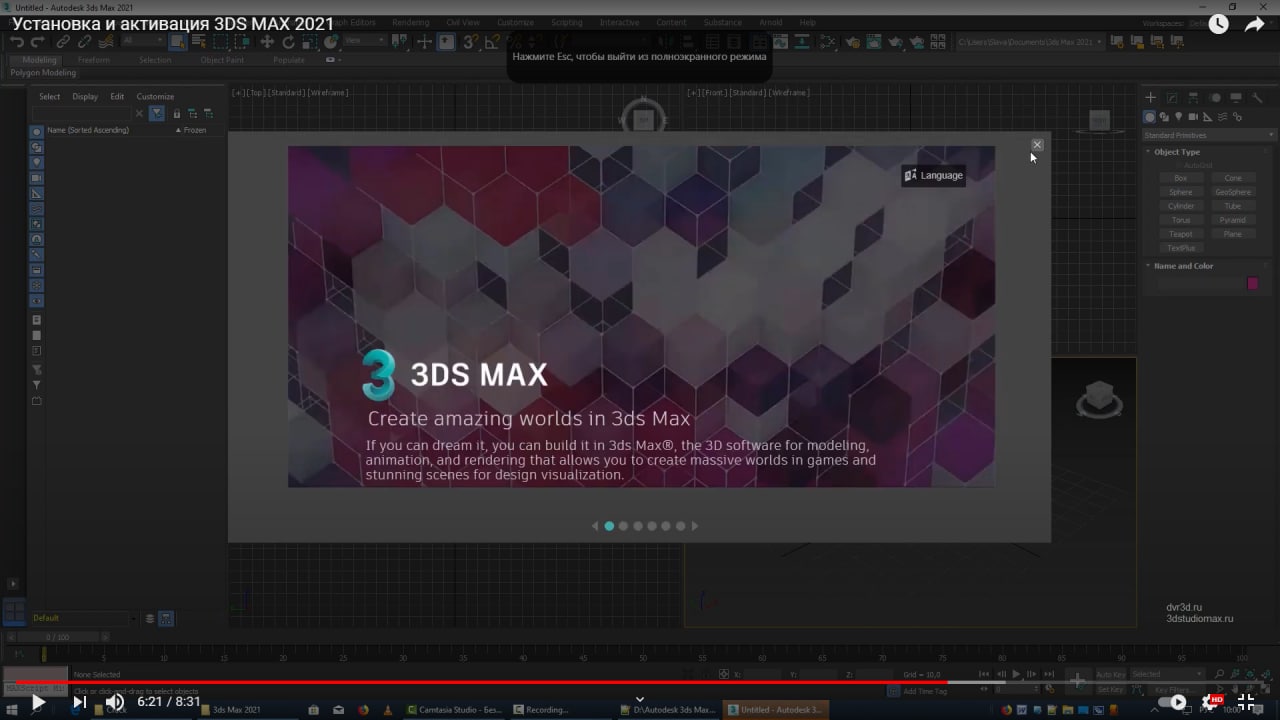Viewport: 1280px width, 720px height.
Task: Click the Pyramid primitive button
Action: 1233,220
